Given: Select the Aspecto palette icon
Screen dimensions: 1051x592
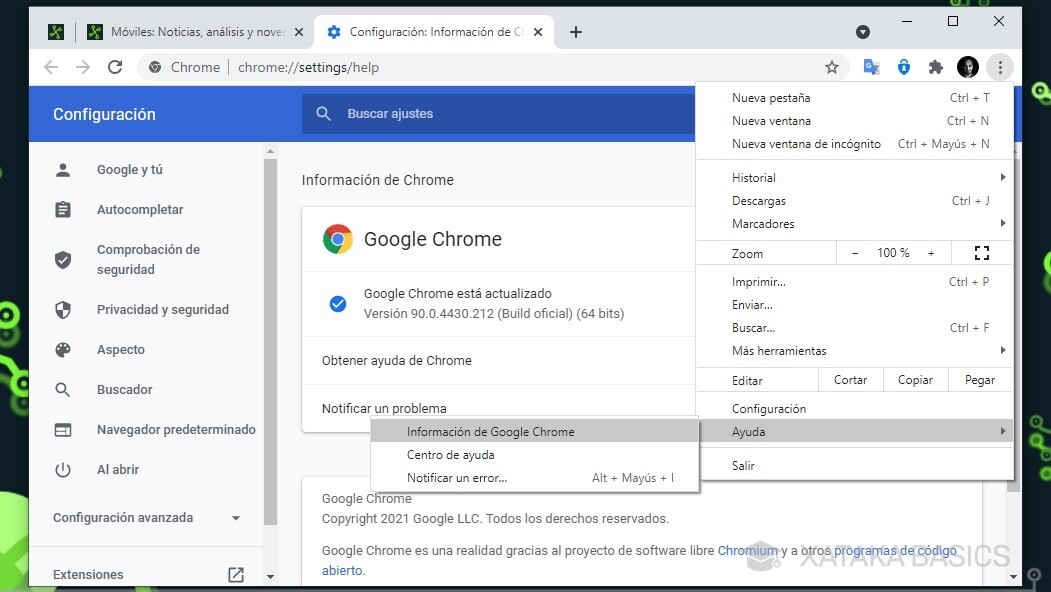Looking at the screenshot, I should click(62, 349).
